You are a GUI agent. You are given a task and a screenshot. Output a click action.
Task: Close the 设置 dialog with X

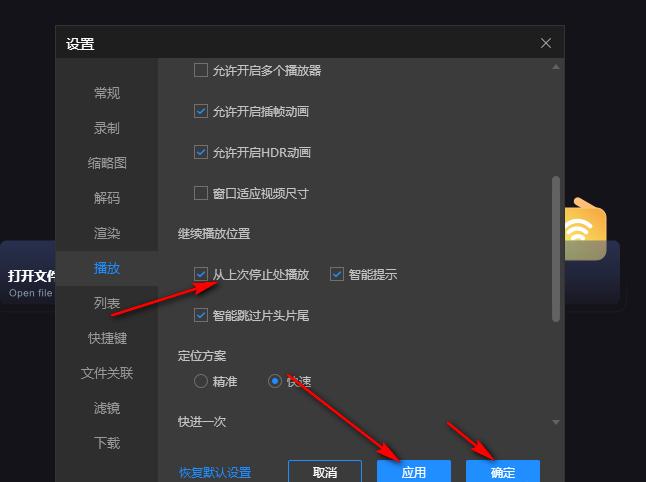point(545,43)
